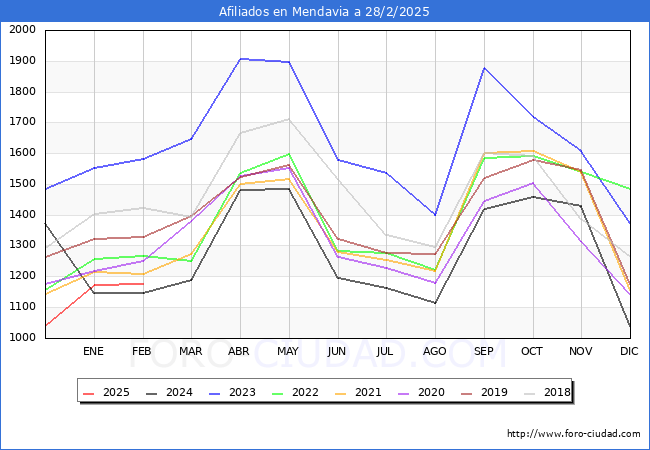This screenshot has width=650, height=450.
Task: Click the 1700 y-axis value
Action: pos(22,122)
